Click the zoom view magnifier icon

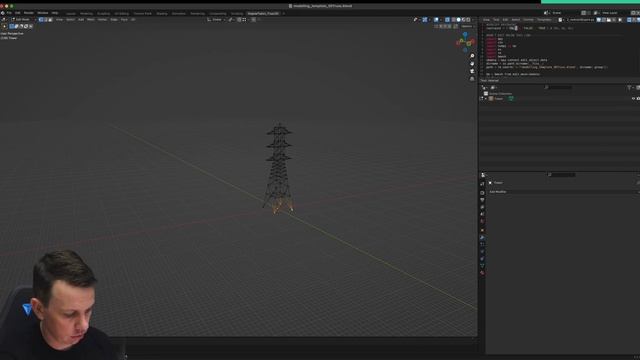click(x=472, y=56)
